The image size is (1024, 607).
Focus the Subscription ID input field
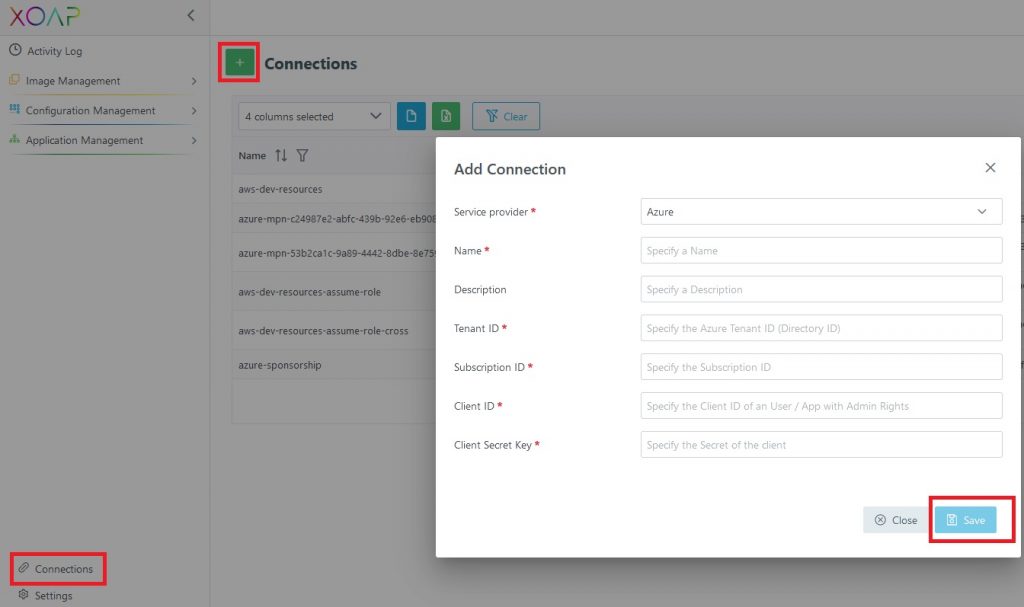coord(821,367)
